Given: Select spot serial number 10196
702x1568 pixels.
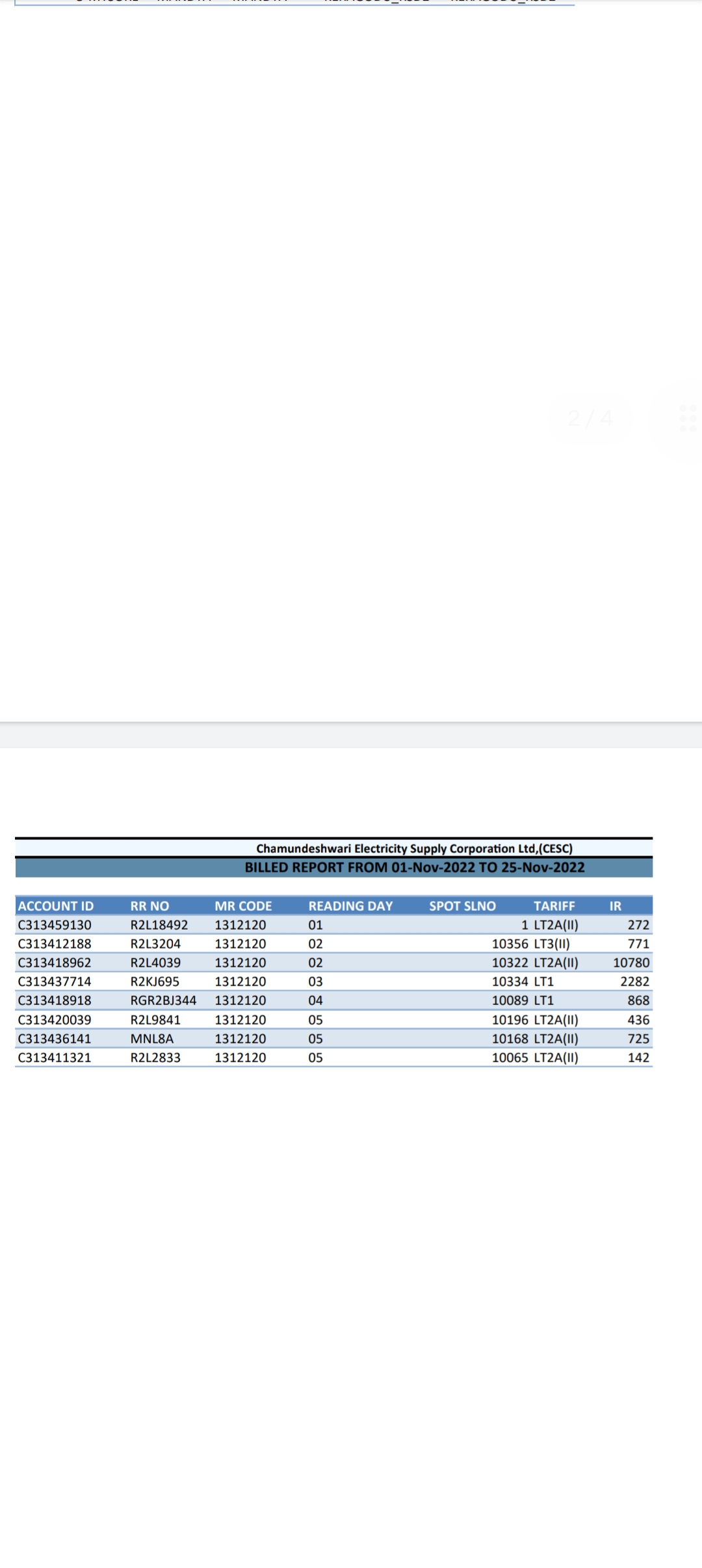Looking at the screenshot, I should pos(510,1019).
